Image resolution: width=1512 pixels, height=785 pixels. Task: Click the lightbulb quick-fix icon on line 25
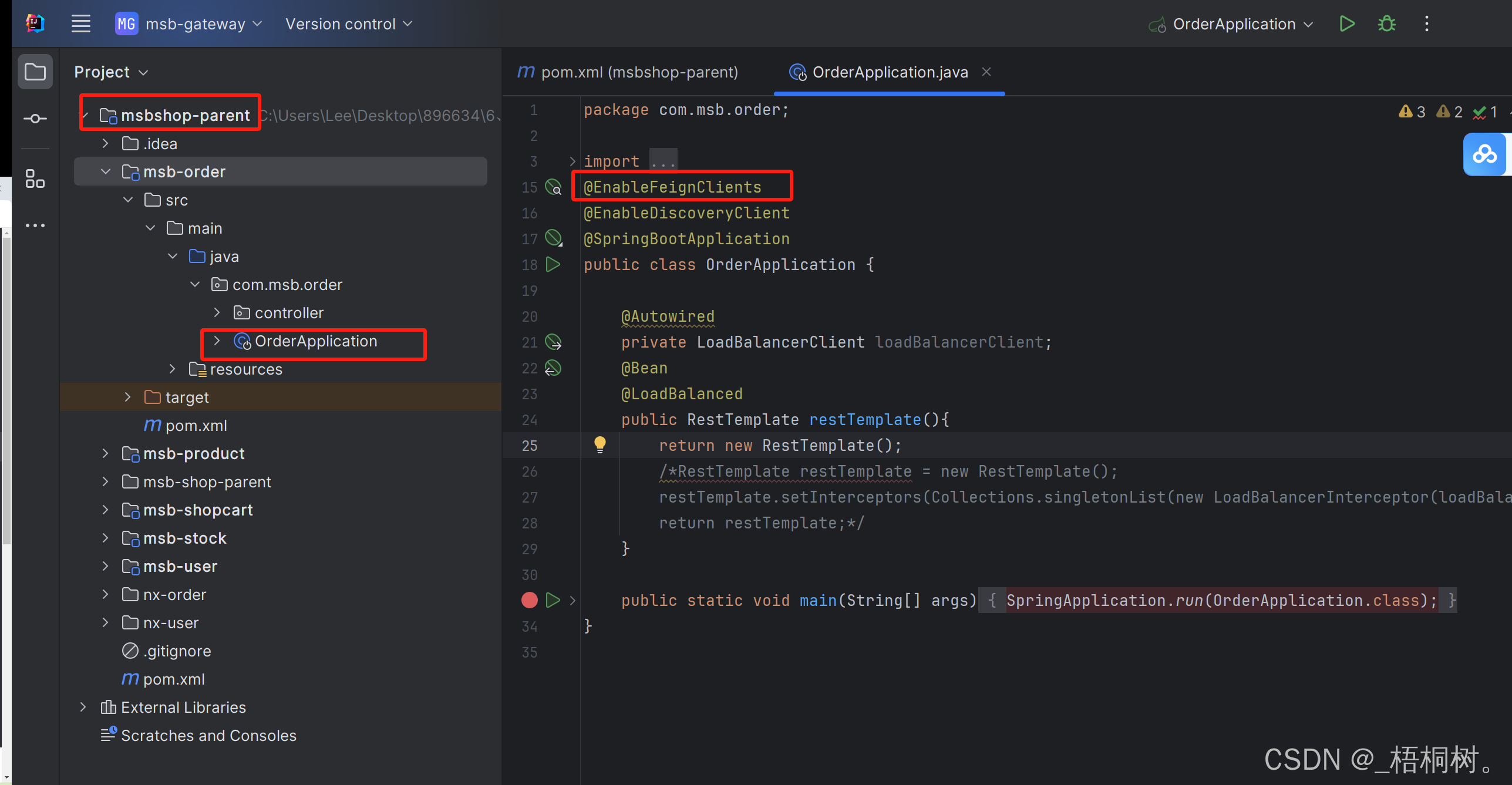(600, 444)
